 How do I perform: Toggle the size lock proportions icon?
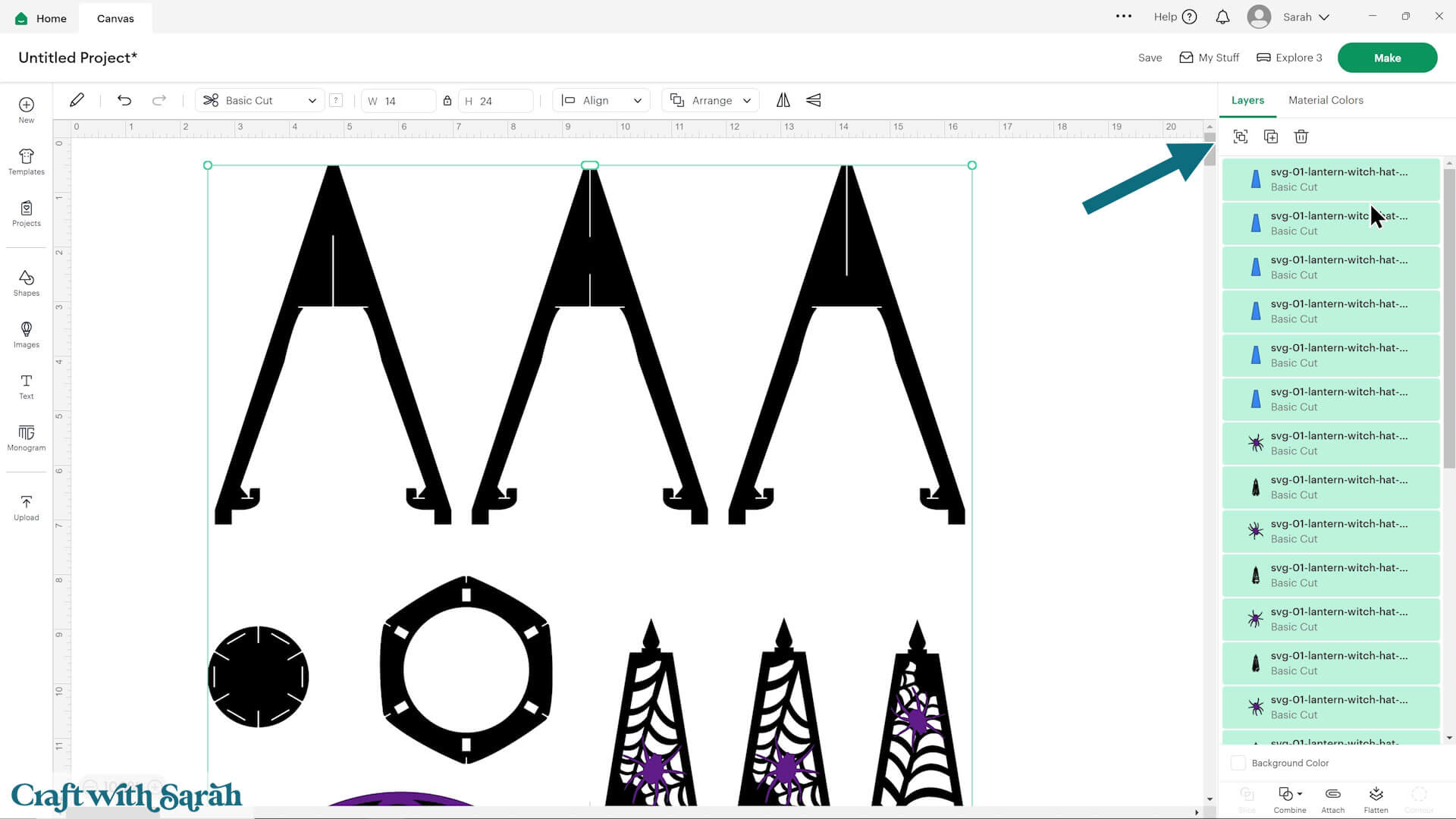click(x=447, y=101)
